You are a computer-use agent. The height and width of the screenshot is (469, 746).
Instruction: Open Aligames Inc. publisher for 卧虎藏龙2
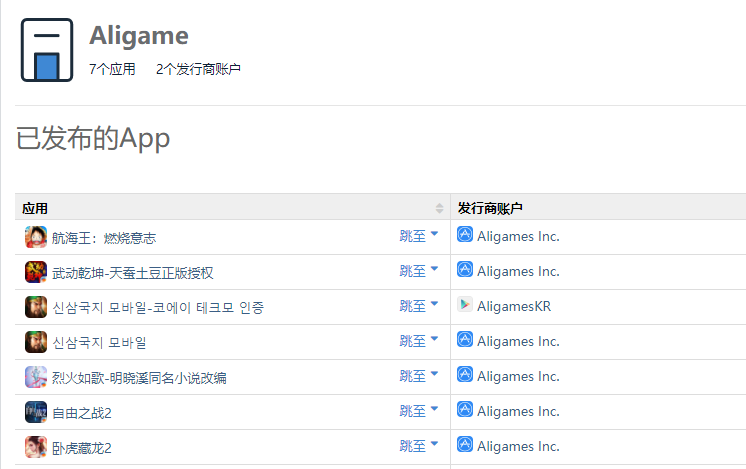pyautogui.click(x=518, y=447)
